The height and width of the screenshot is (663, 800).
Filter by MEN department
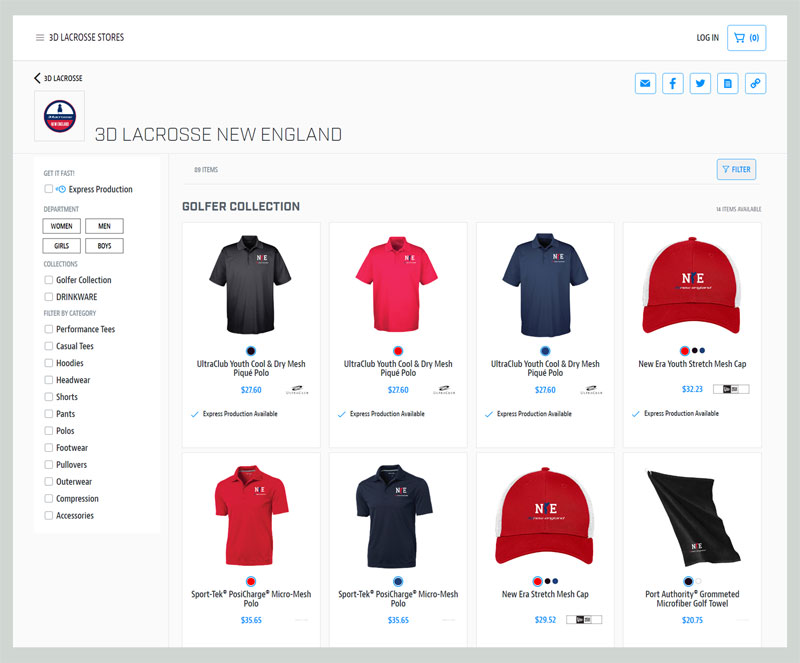point(104,226)
